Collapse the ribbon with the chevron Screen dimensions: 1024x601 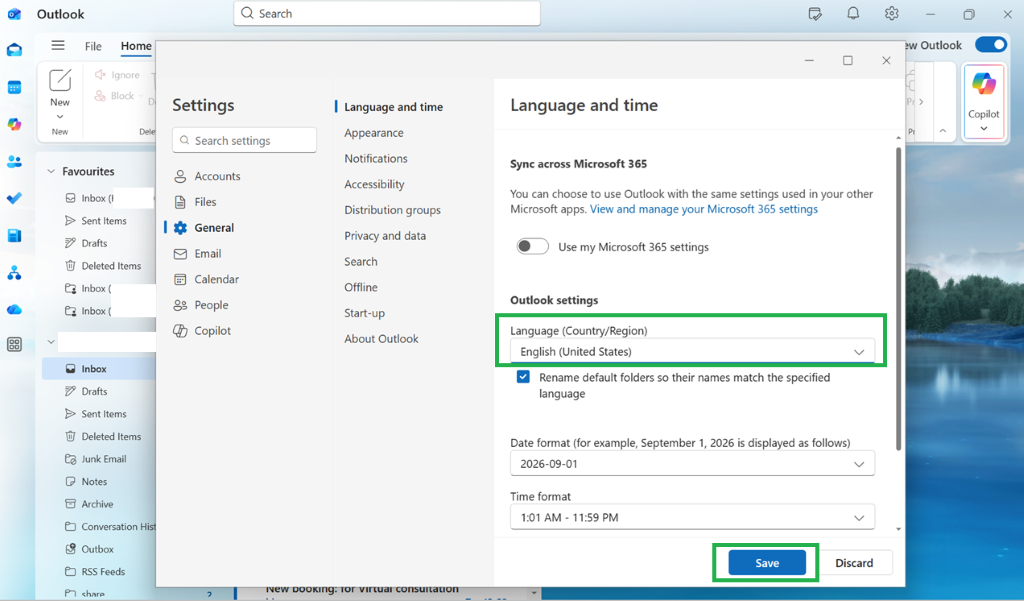(942, 131)
